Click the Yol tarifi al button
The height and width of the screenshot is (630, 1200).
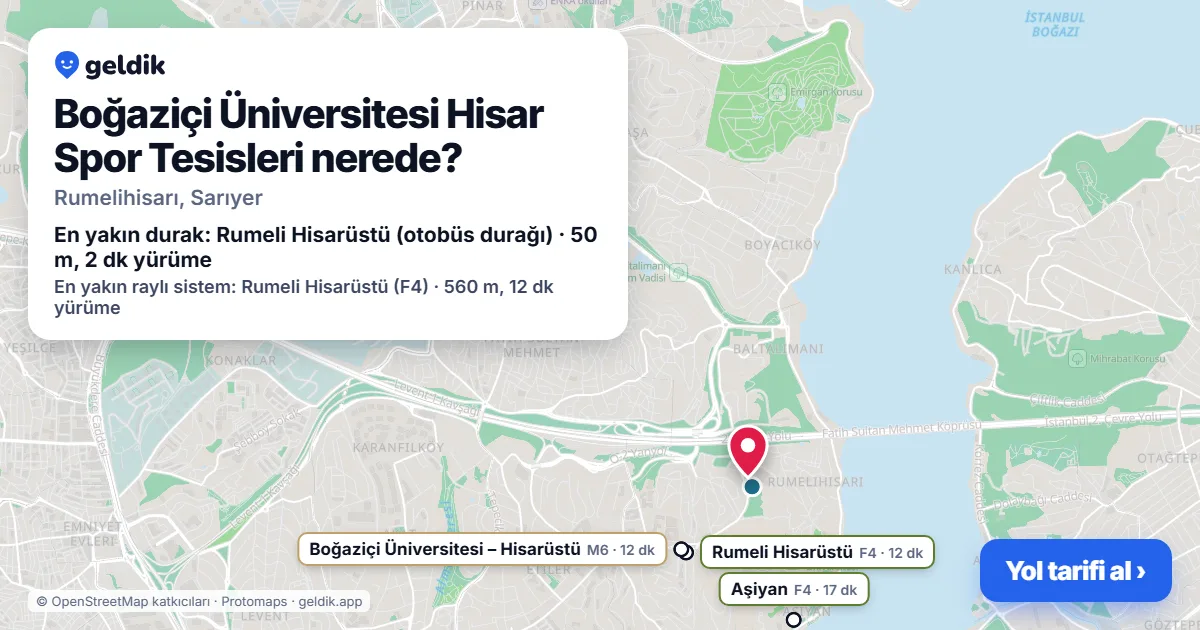click(x=1075, y=571)
